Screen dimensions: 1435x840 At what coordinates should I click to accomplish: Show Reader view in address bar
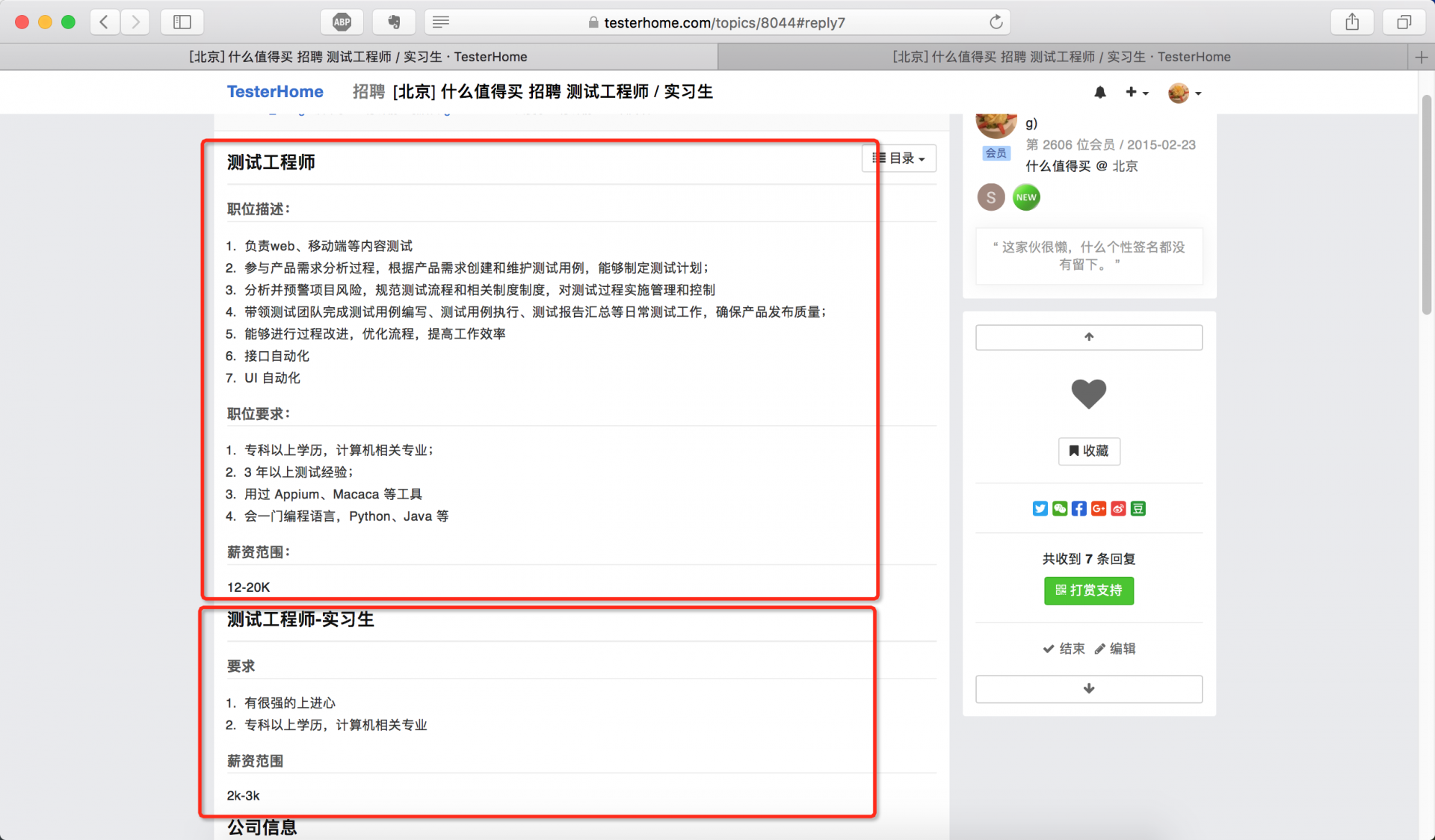point(441,22)
